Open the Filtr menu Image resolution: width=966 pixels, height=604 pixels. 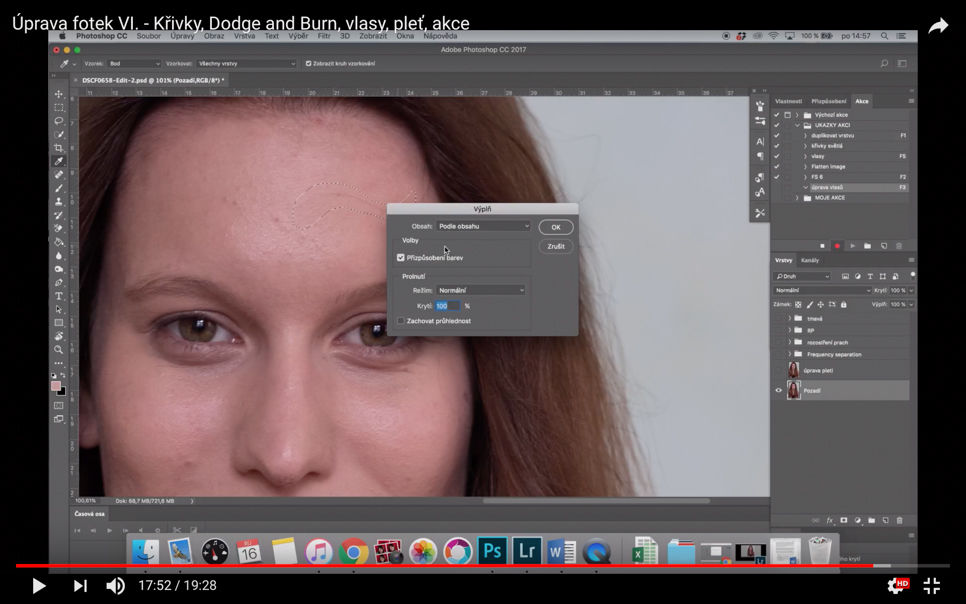point(324,36)
